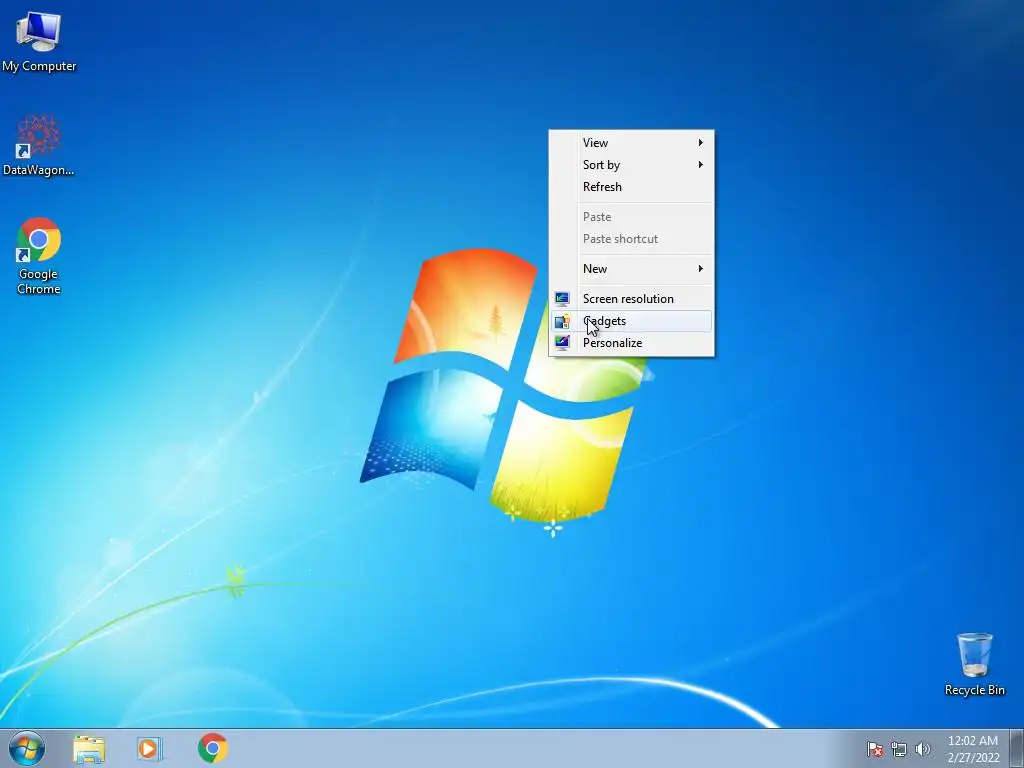Open the New submenu
Screen dimensions: 1024x768
tap(631, 268)
